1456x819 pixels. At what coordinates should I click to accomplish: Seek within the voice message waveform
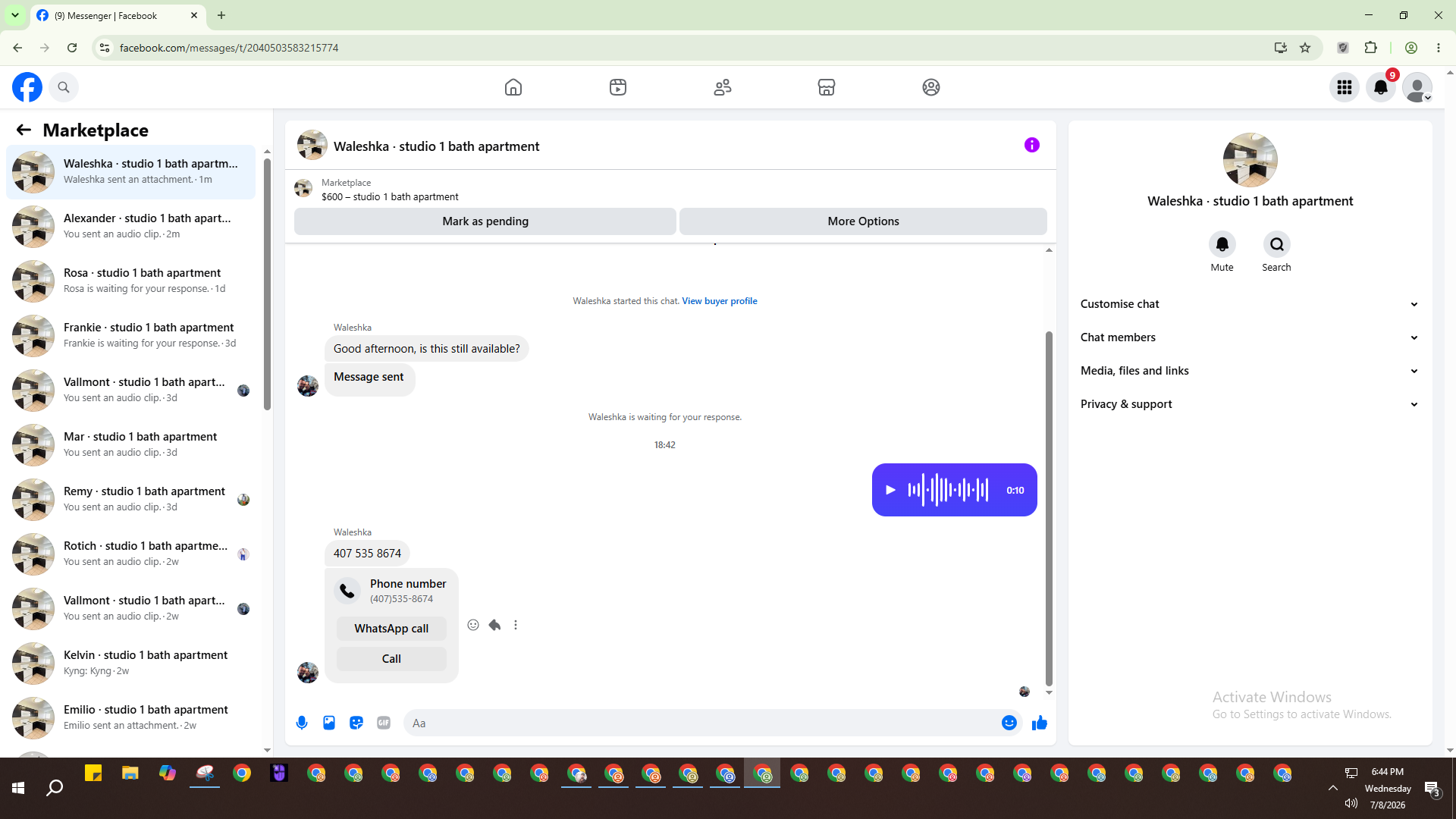pyautogui.click(x=949, y=490)
